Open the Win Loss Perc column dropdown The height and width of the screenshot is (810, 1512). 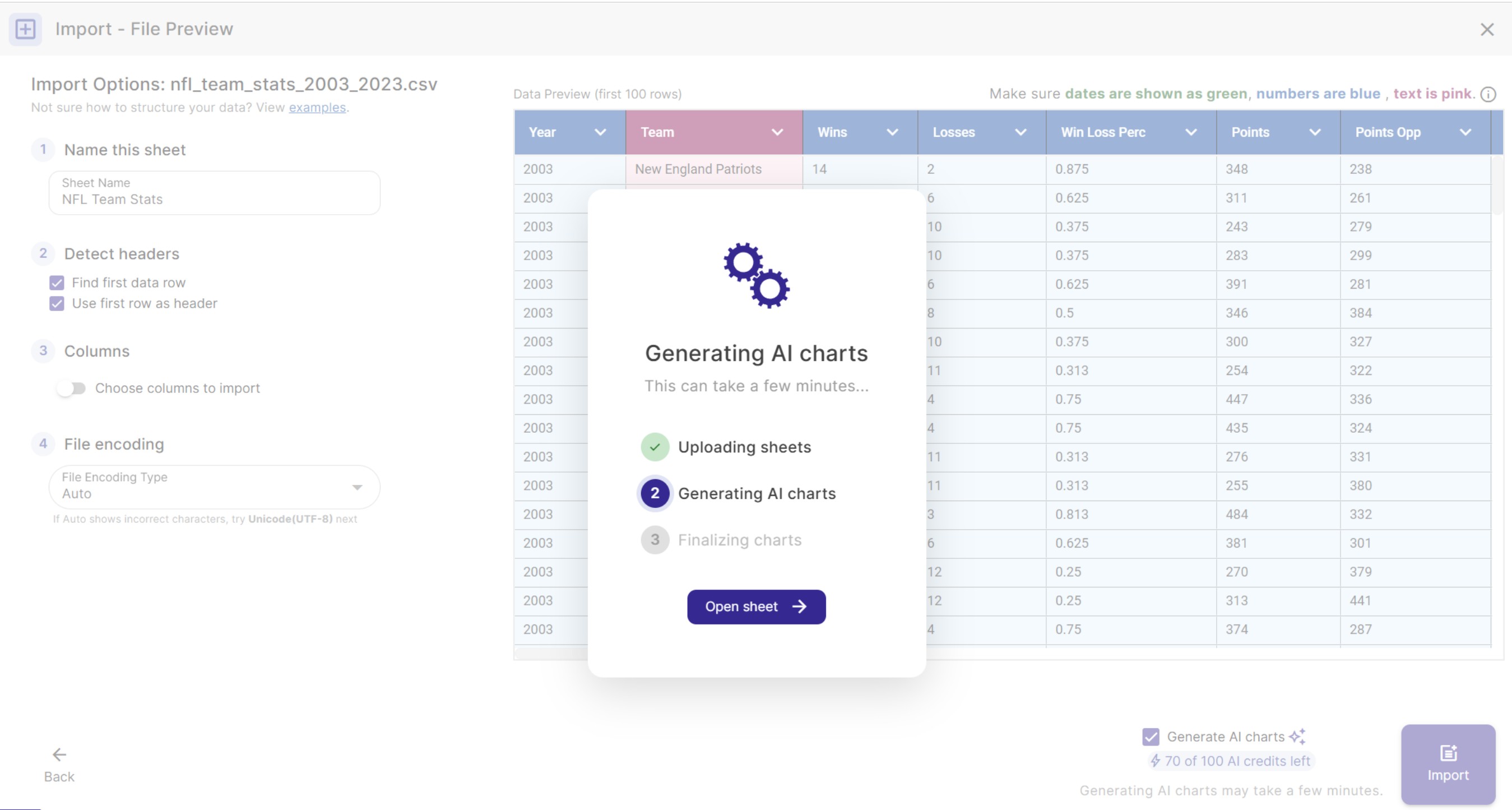tap(1191, 132)
